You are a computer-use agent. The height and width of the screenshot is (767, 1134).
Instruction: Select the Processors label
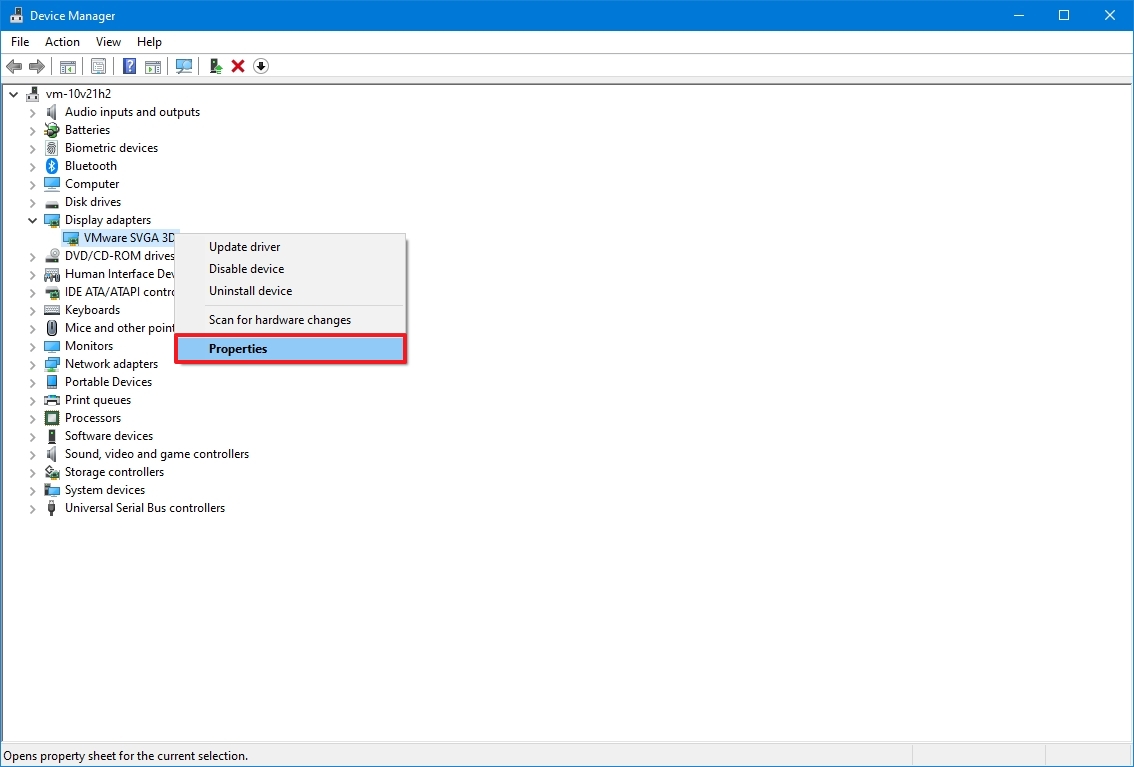[93, 419]
